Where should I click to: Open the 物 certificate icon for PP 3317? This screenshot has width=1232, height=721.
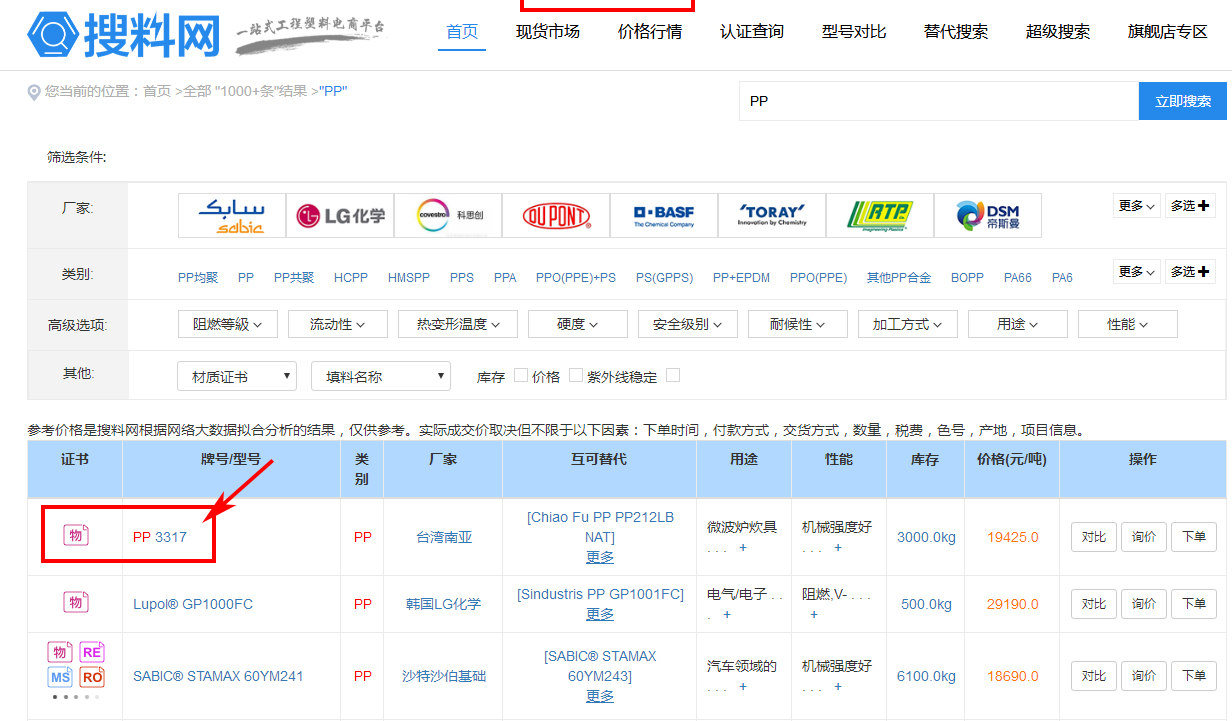75,535
